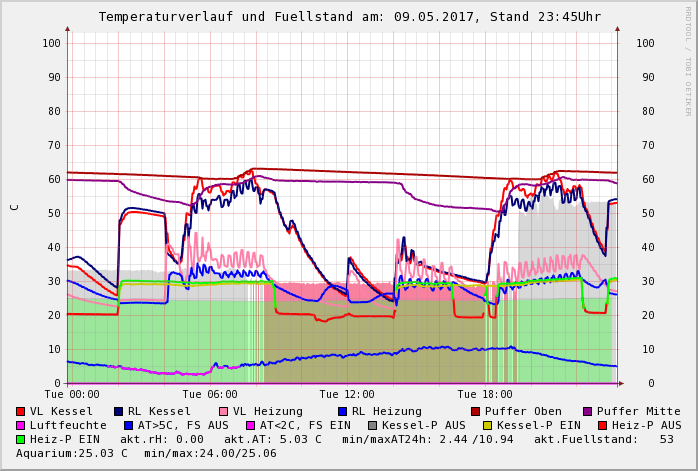Click the blue RL Heizung legend swatch
This screenshot has height=471, width=698.
pyautogui.click(x=342, y=411)
